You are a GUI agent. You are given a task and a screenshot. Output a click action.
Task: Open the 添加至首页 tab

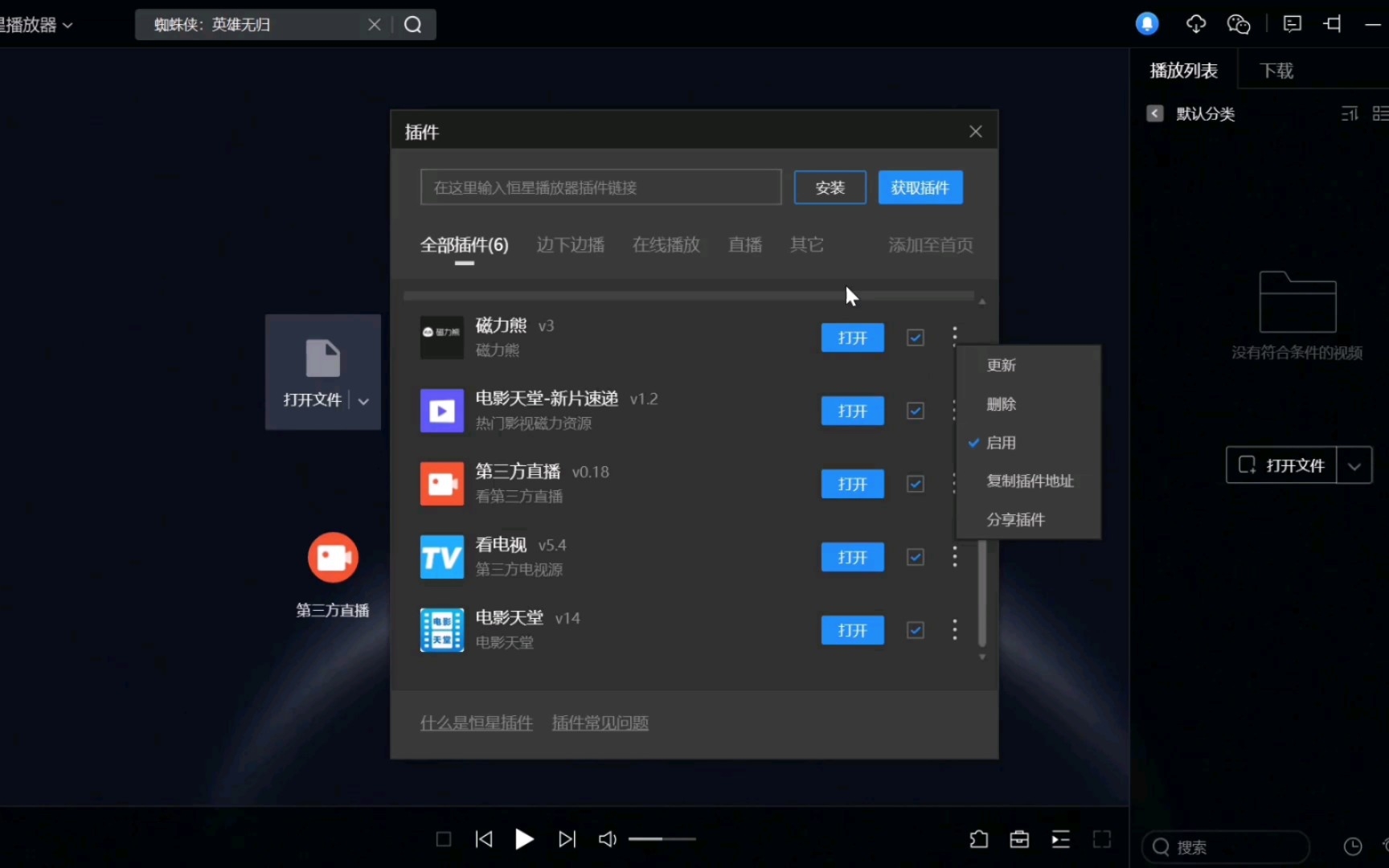pyautogui.click(x=931, y=245)
